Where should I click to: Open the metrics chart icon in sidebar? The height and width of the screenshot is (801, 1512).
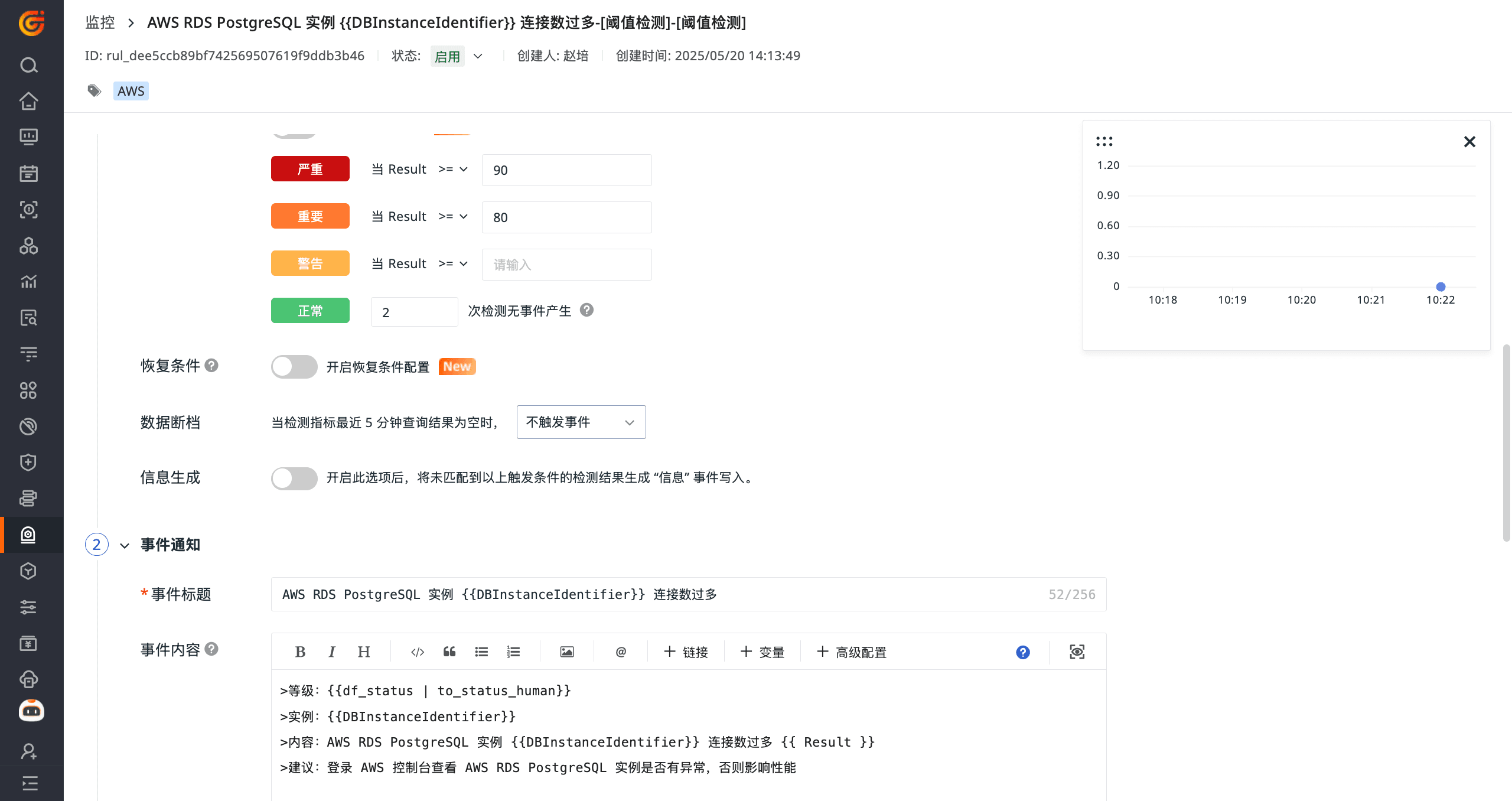coord(29,282)
